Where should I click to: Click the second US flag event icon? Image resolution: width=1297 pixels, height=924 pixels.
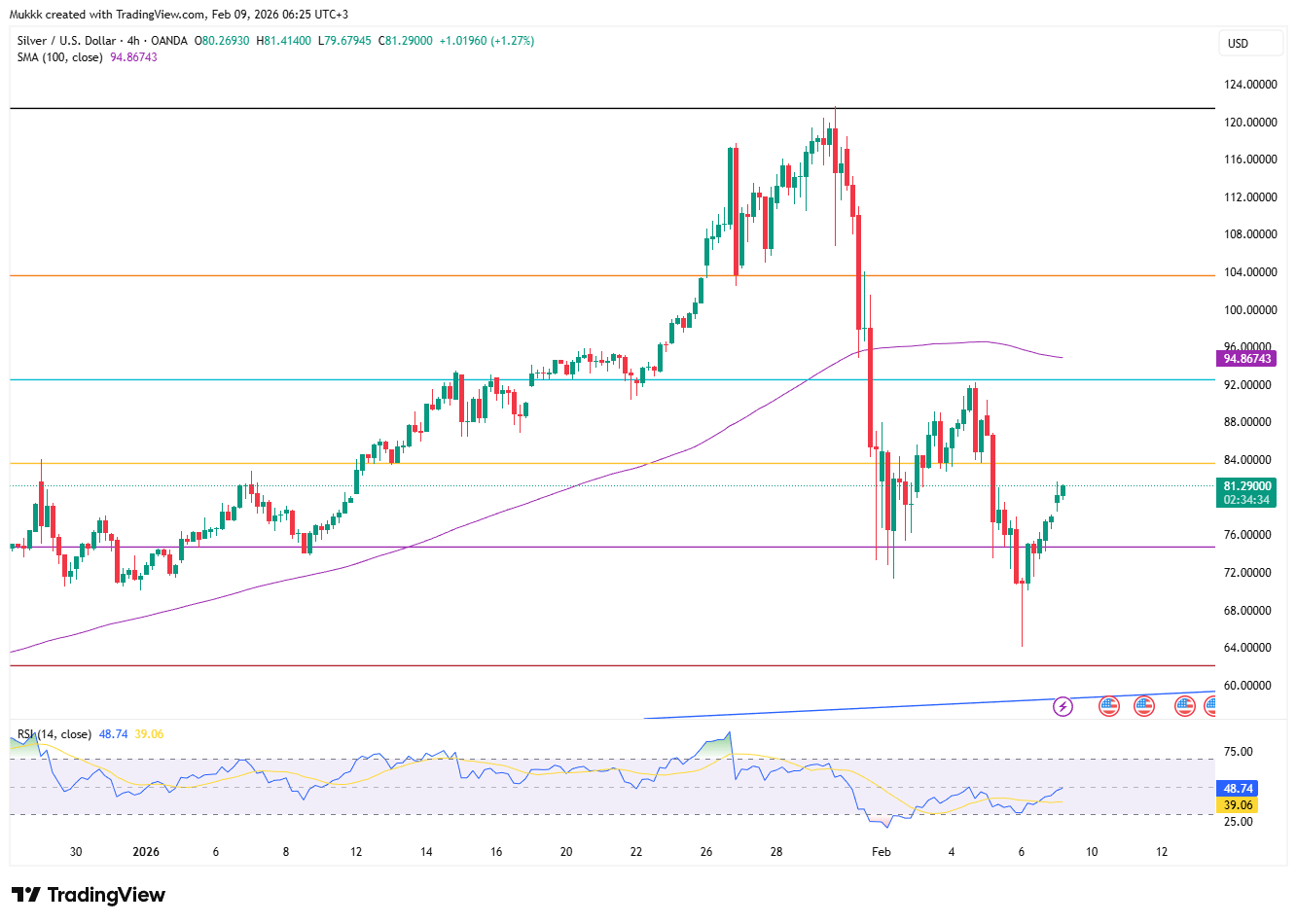click(x=1143, y=706)
